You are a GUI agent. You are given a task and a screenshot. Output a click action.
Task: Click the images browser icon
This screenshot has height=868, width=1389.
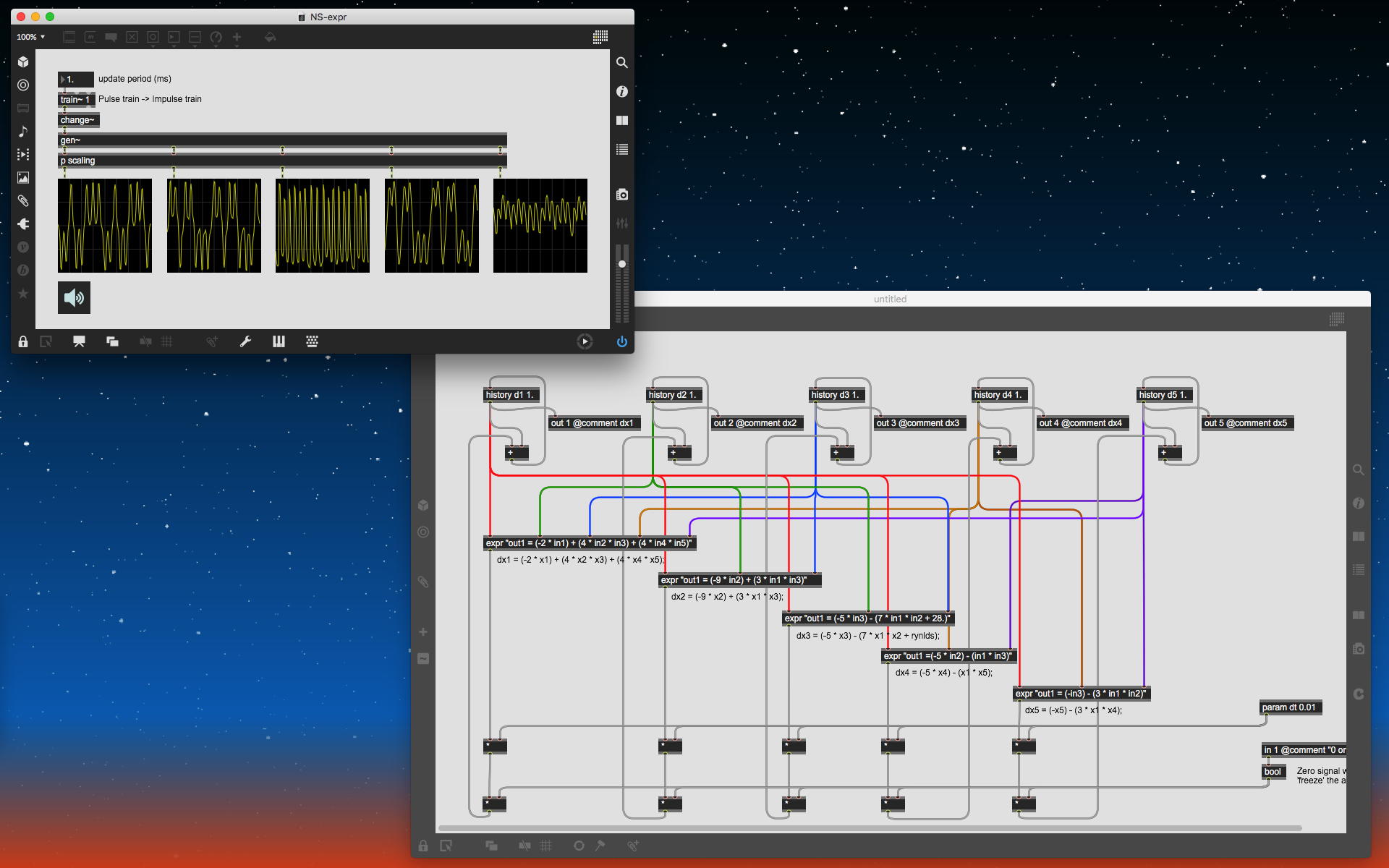(x=23, y=177)
